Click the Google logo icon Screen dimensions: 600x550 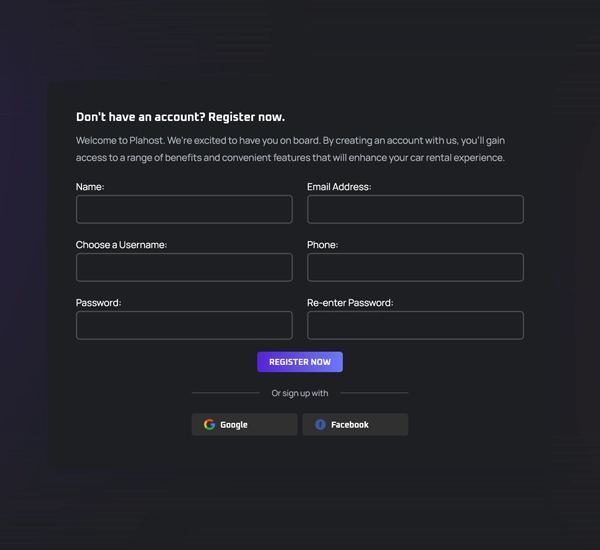tap(209, 425)
